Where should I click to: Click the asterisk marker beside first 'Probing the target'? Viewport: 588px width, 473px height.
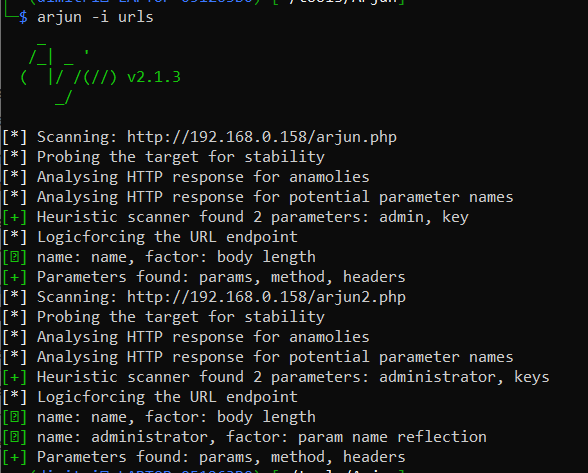15,157
